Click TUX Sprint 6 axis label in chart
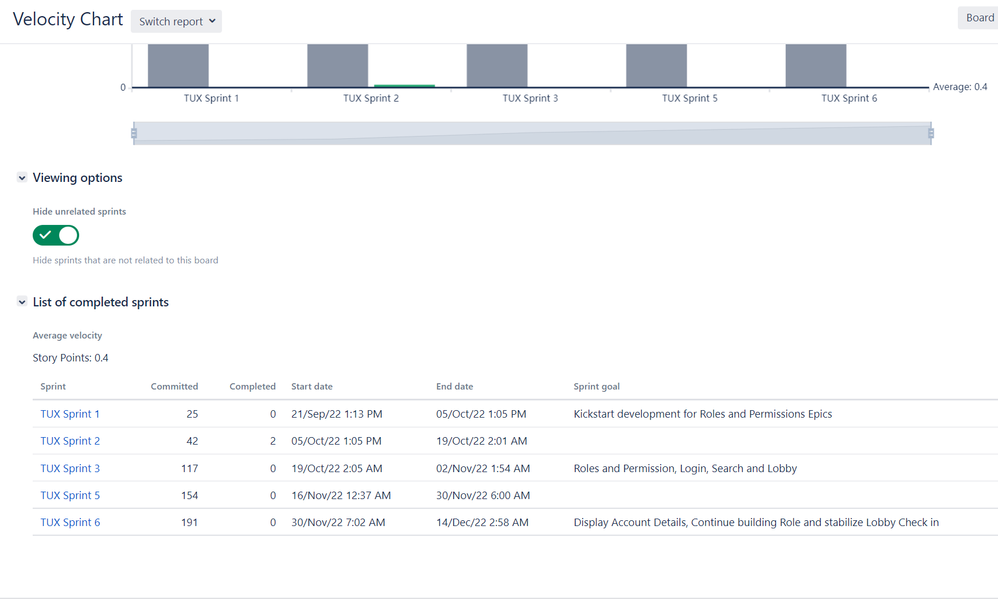The width and height of the screenshot is (998, 607). pos(849,98)
